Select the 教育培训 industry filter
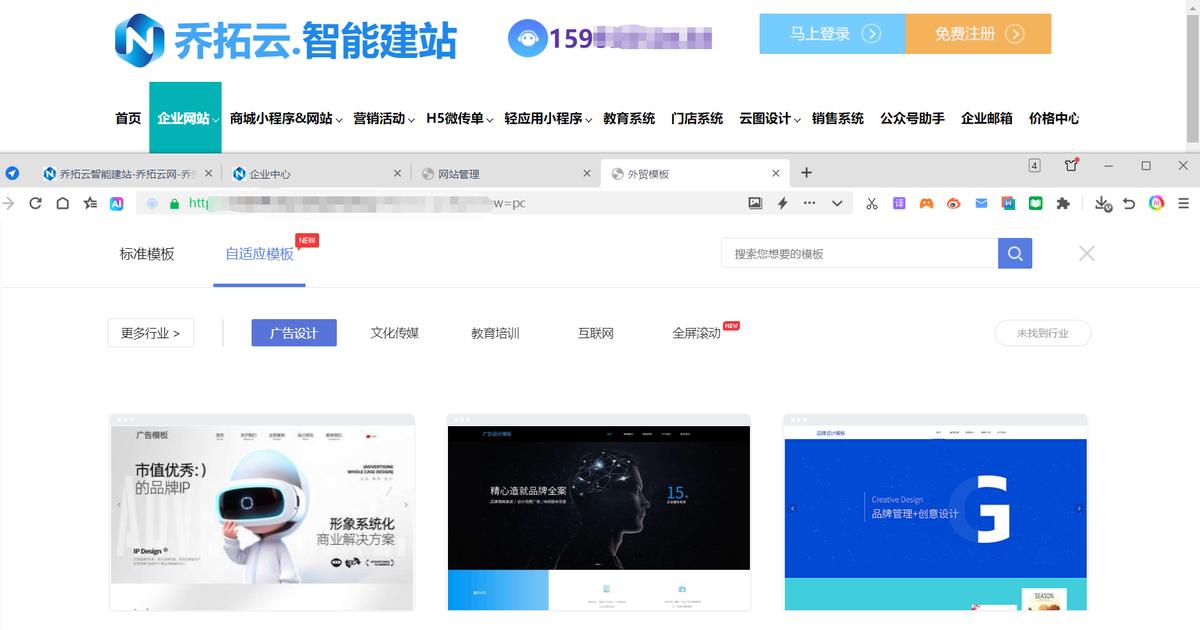 coord(495,333)
